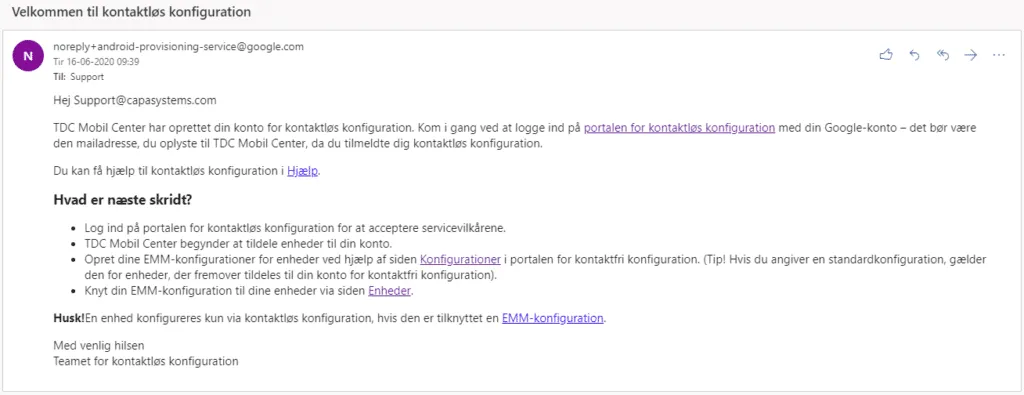The width and height of the screenshot is (1024, 395).
Task: Reply all with the double-arrow icon
Action: (x=942, y=55)
